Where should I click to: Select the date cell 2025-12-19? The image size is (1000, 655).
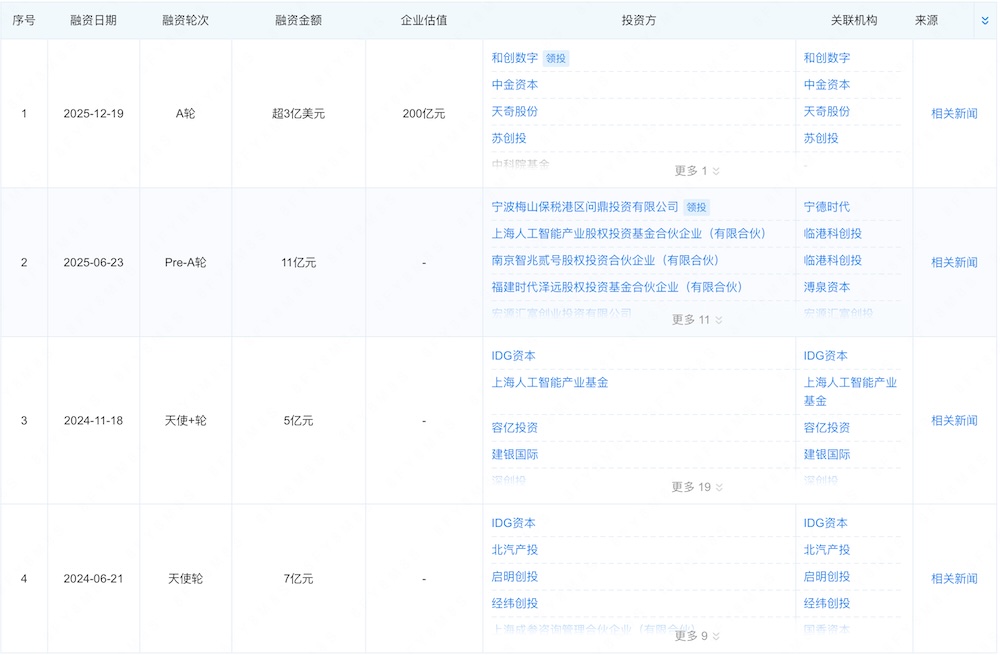pyautogui.click(x=93, y=114)
